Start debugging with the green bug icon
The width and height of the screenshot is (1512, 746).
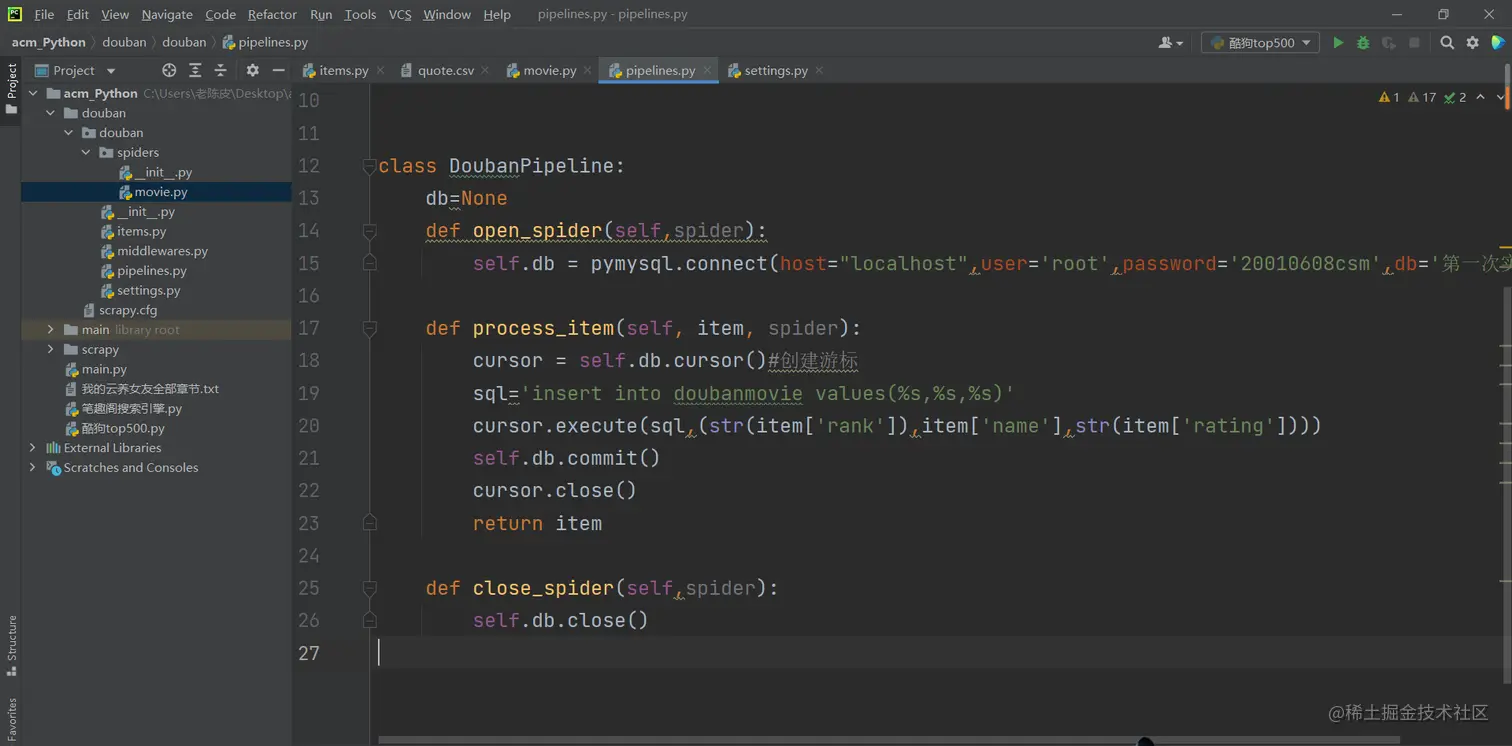[x=1363, y=43]
